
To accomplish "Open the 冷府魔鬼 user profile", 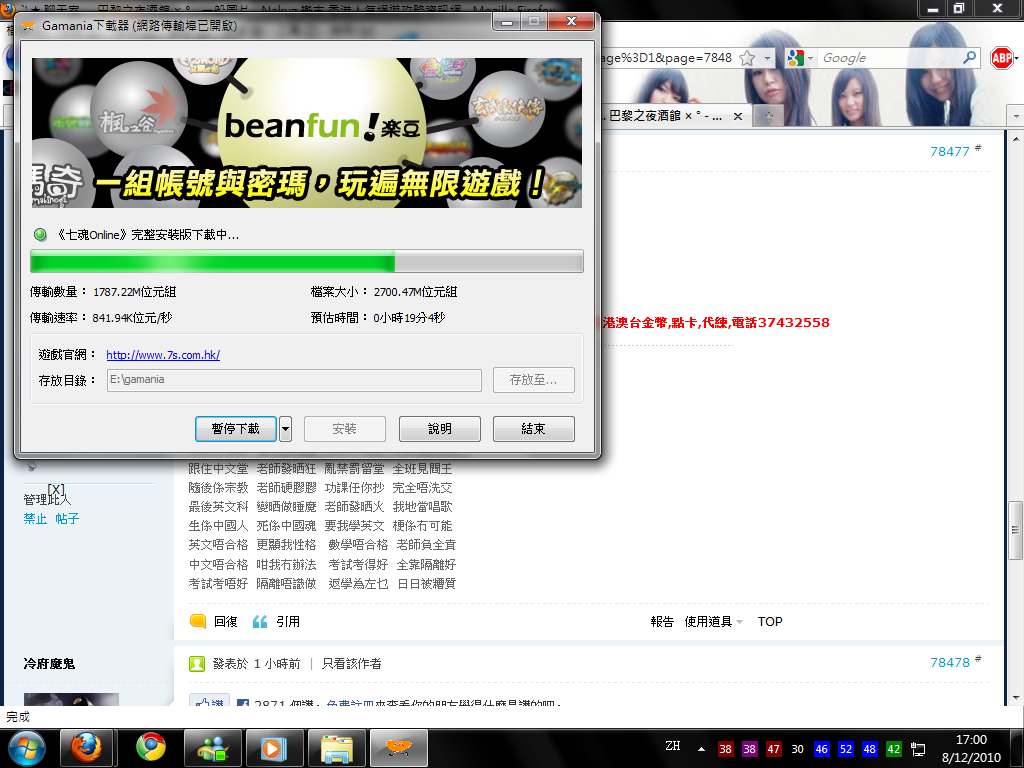I will tap(49, 664).
